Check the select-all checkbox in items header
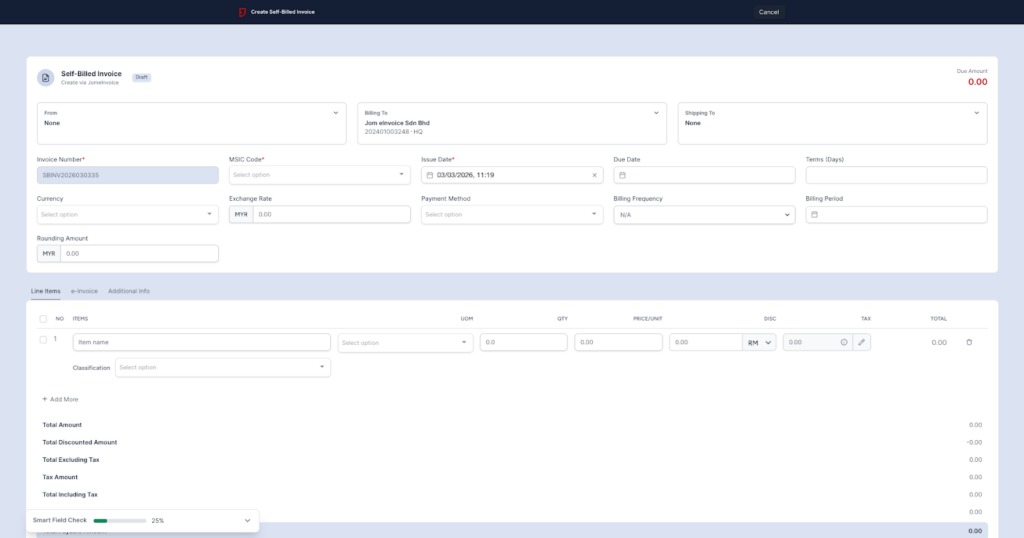1024x538 pixels. coord(43,319)
